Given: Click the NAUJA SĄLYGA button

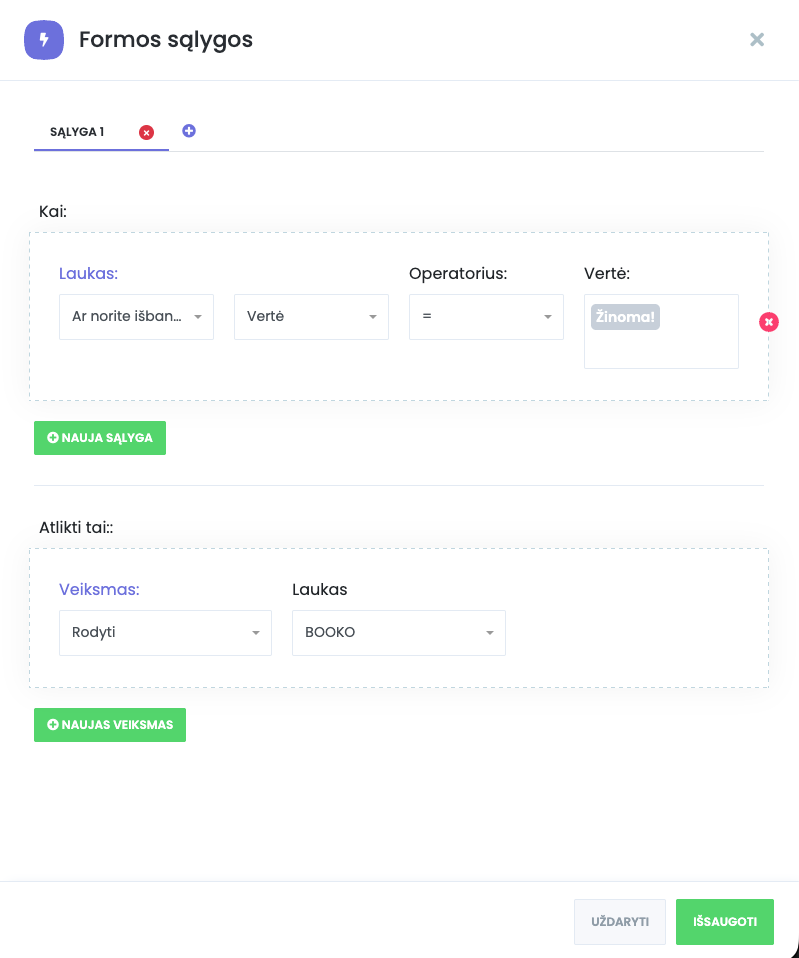Looking at the screenshot, I should pos(100,438).
